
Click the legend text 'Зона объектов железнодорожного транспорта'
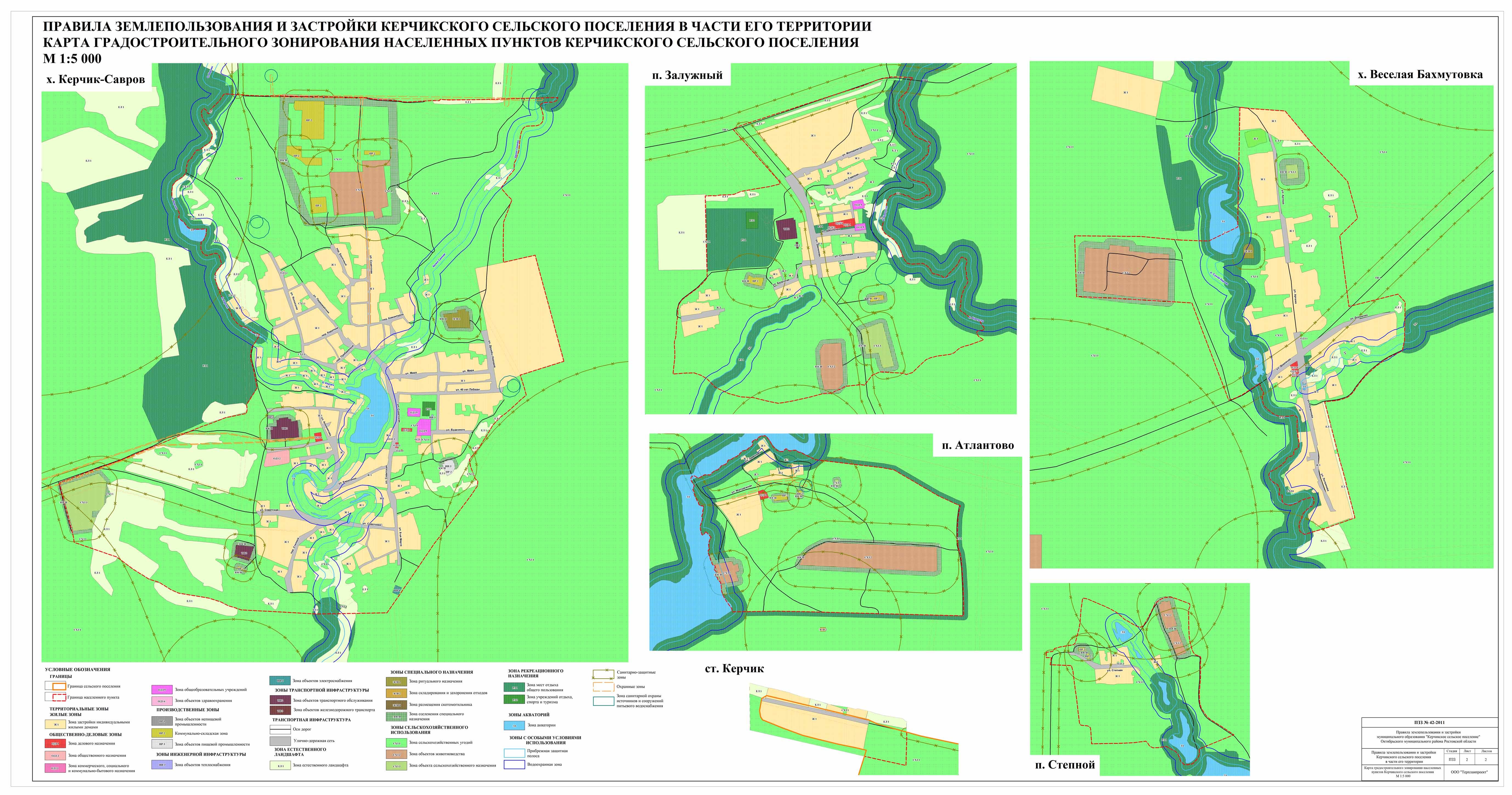[334, 710]
